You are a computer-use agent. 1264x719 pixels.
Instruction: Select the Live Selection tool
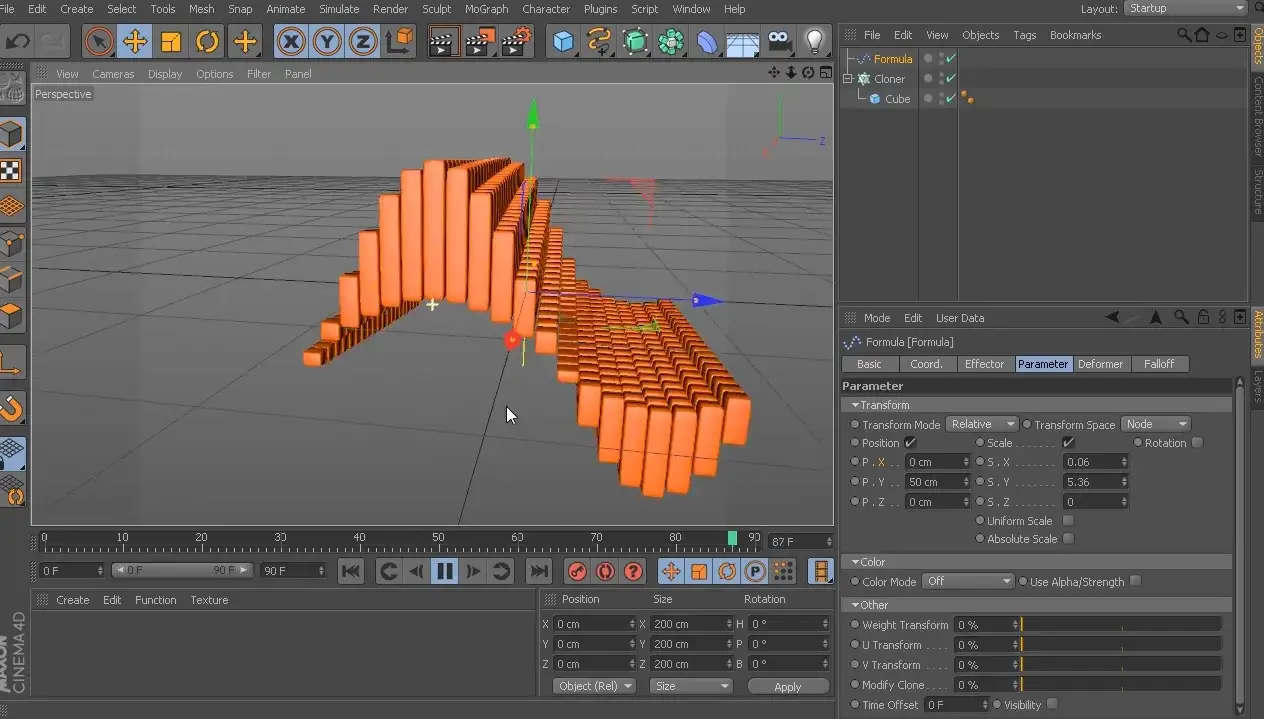(98, 41)
